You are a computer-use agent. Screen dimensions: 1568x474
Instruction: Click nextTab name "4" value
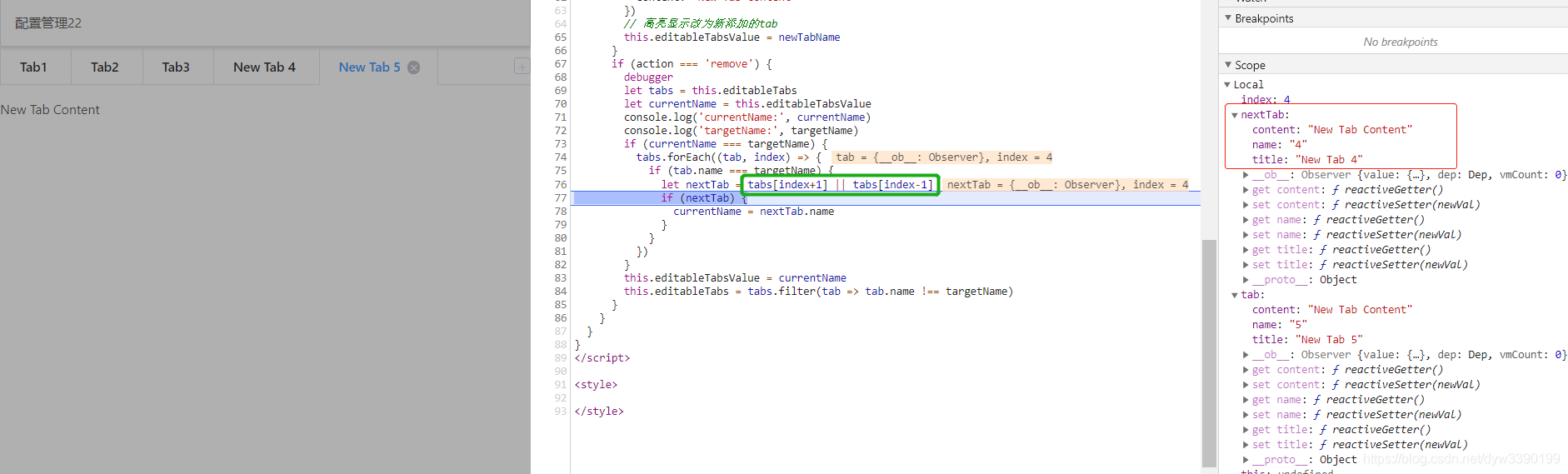[x=1298, y=145]
